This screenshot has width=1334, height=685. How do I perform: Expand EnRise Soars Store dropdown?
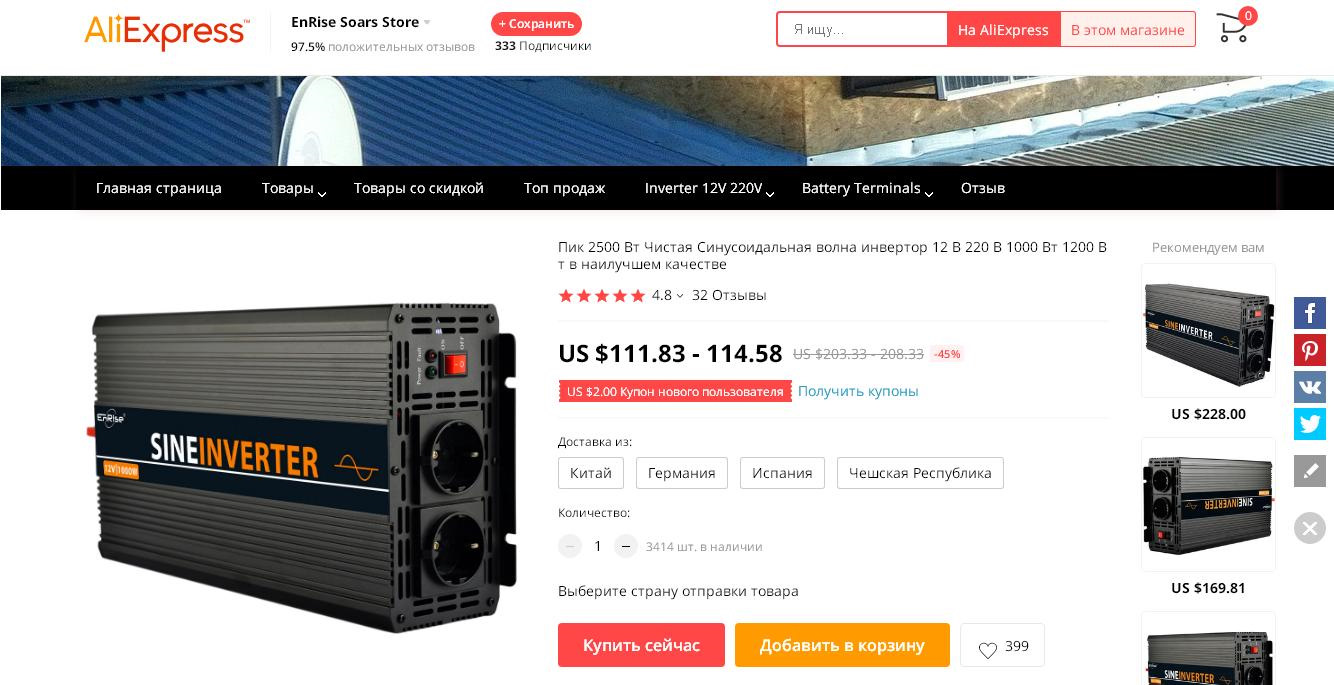coord(427,22)
